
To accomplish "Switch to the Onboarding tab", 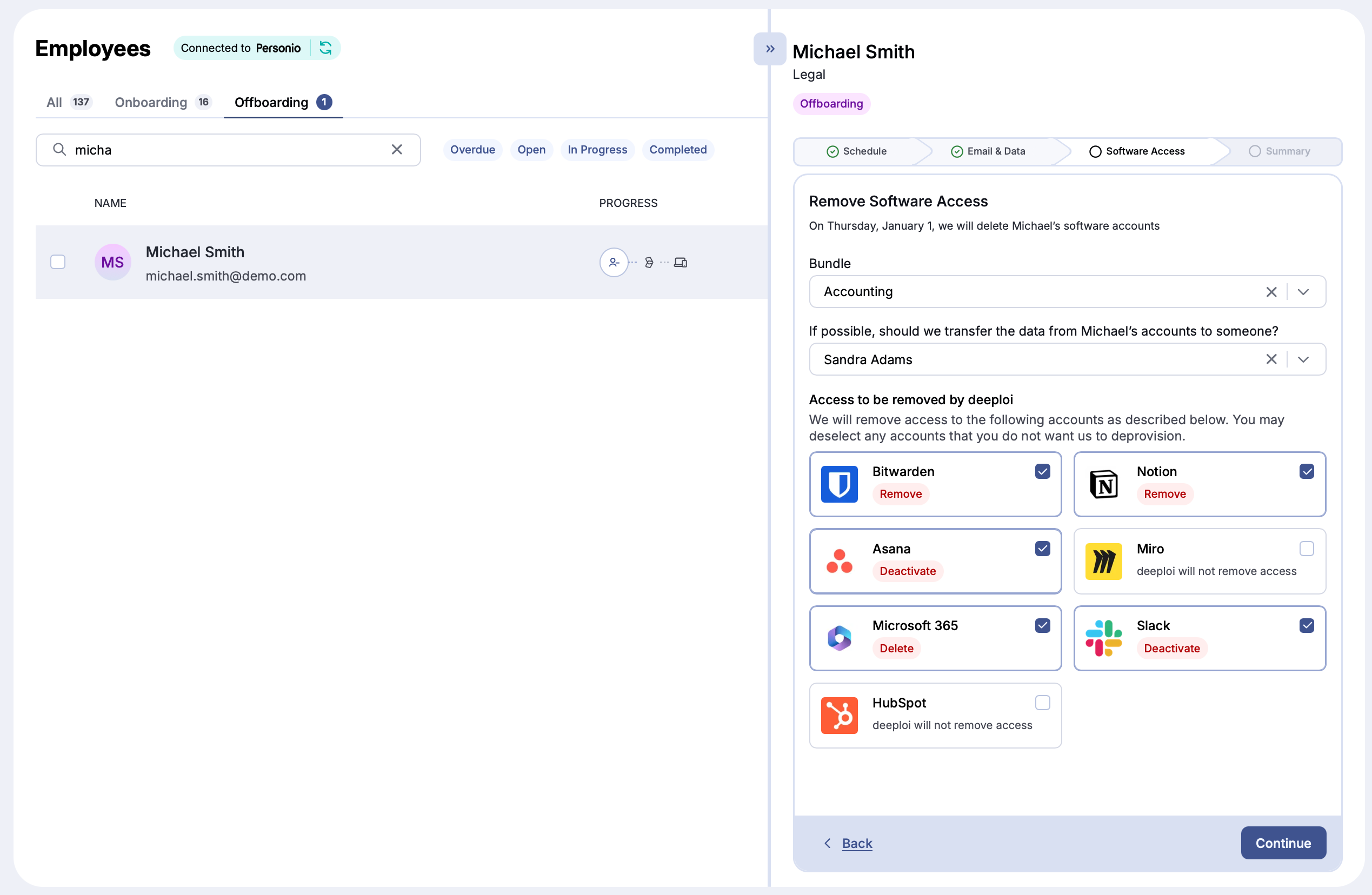I will pyautogui.click(x=150, y=102).
